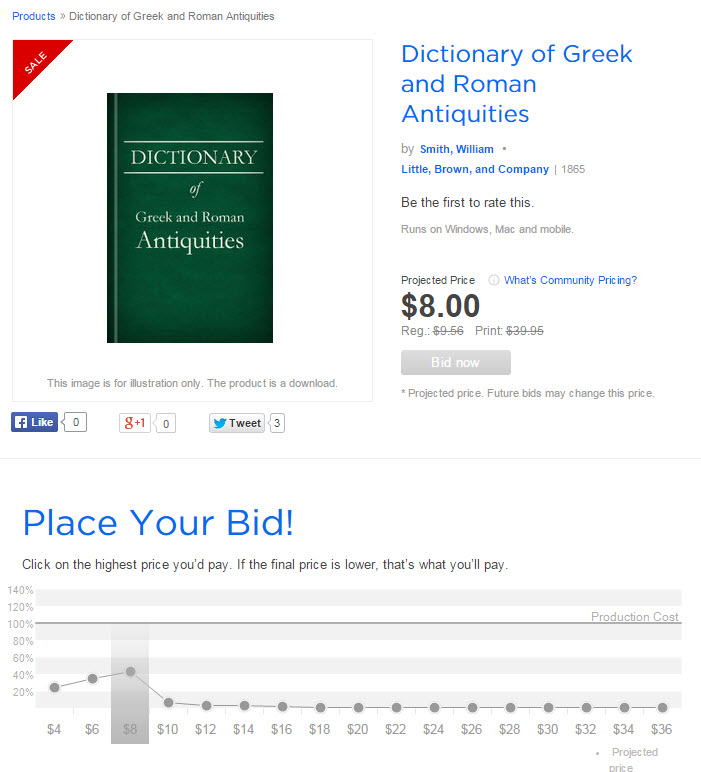
Task: Click the Dictionary of Greek and Roman Antiquities title
Action: tap(516, 84)
